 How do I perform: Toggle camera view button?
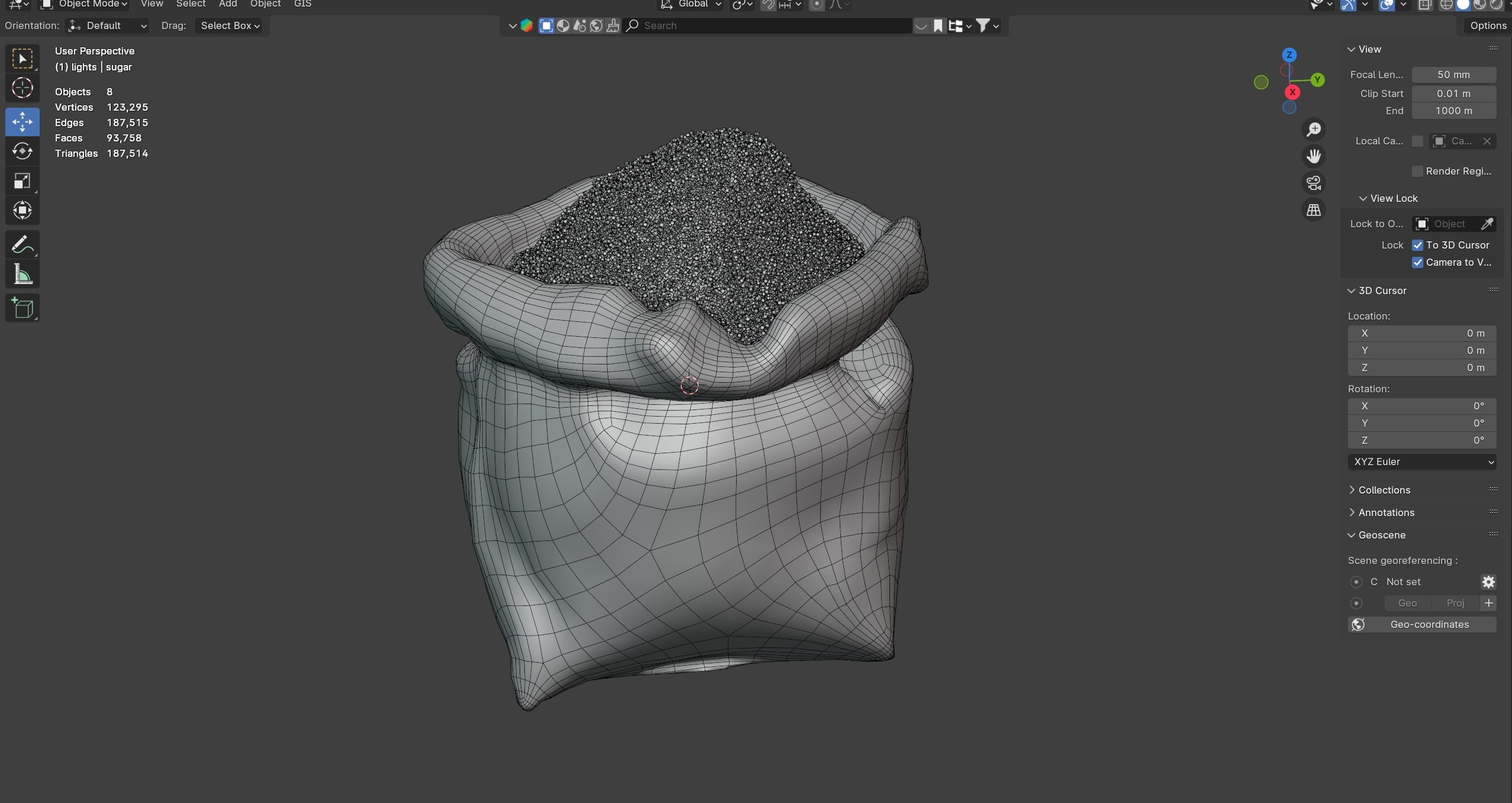coord(1314,183)
